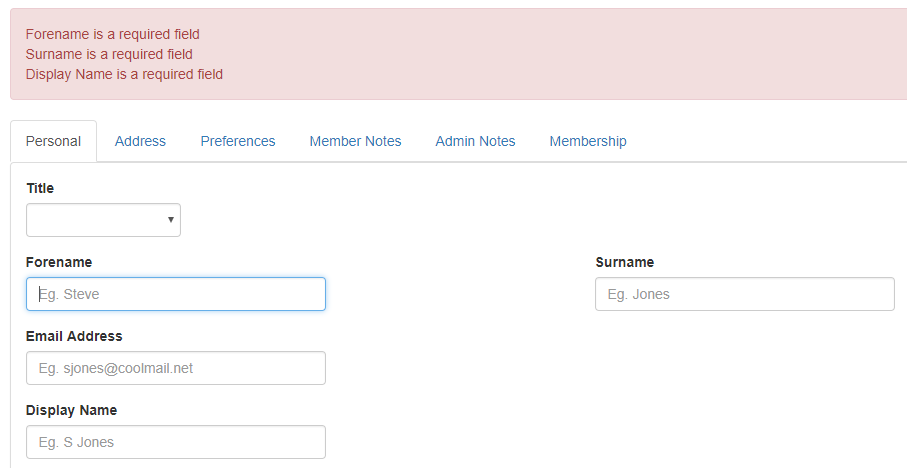Focus the Forename input field
This screenshot has width=907, height=468.
click(x=176, y=294)
